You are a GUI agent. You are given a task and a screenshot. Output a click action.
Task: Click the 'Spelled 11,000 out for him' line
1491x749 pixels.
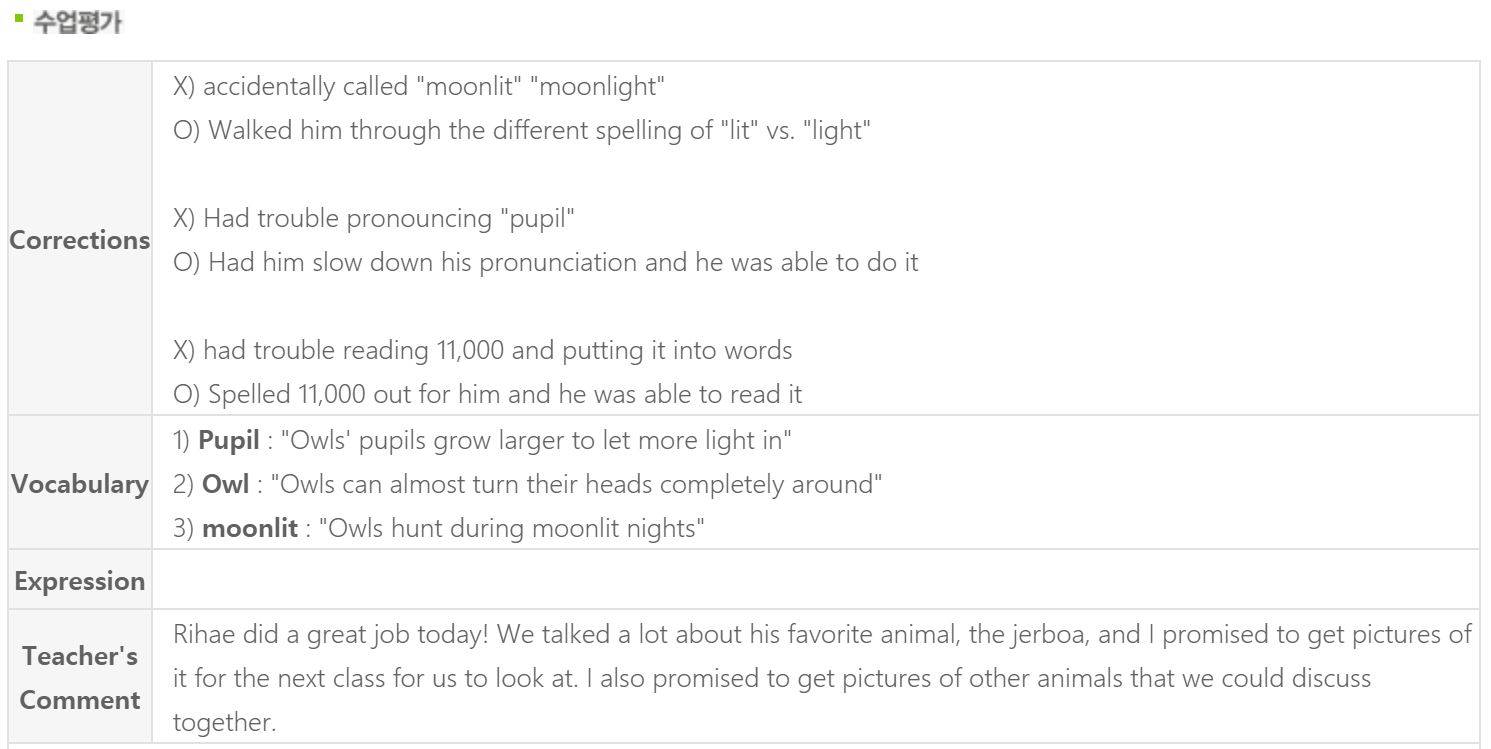(x=488, y=395)
